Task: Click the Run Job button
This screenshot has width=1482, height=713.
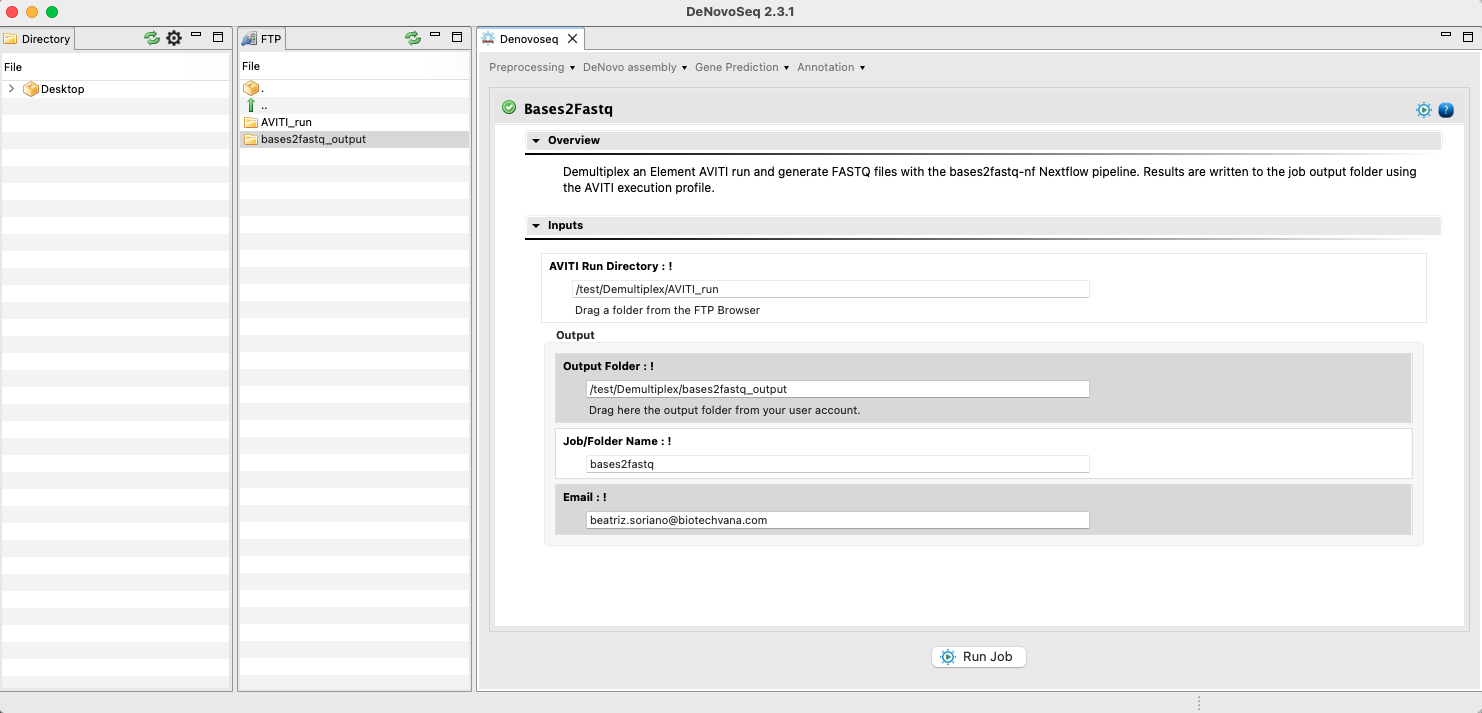Action: pos(979,657)
